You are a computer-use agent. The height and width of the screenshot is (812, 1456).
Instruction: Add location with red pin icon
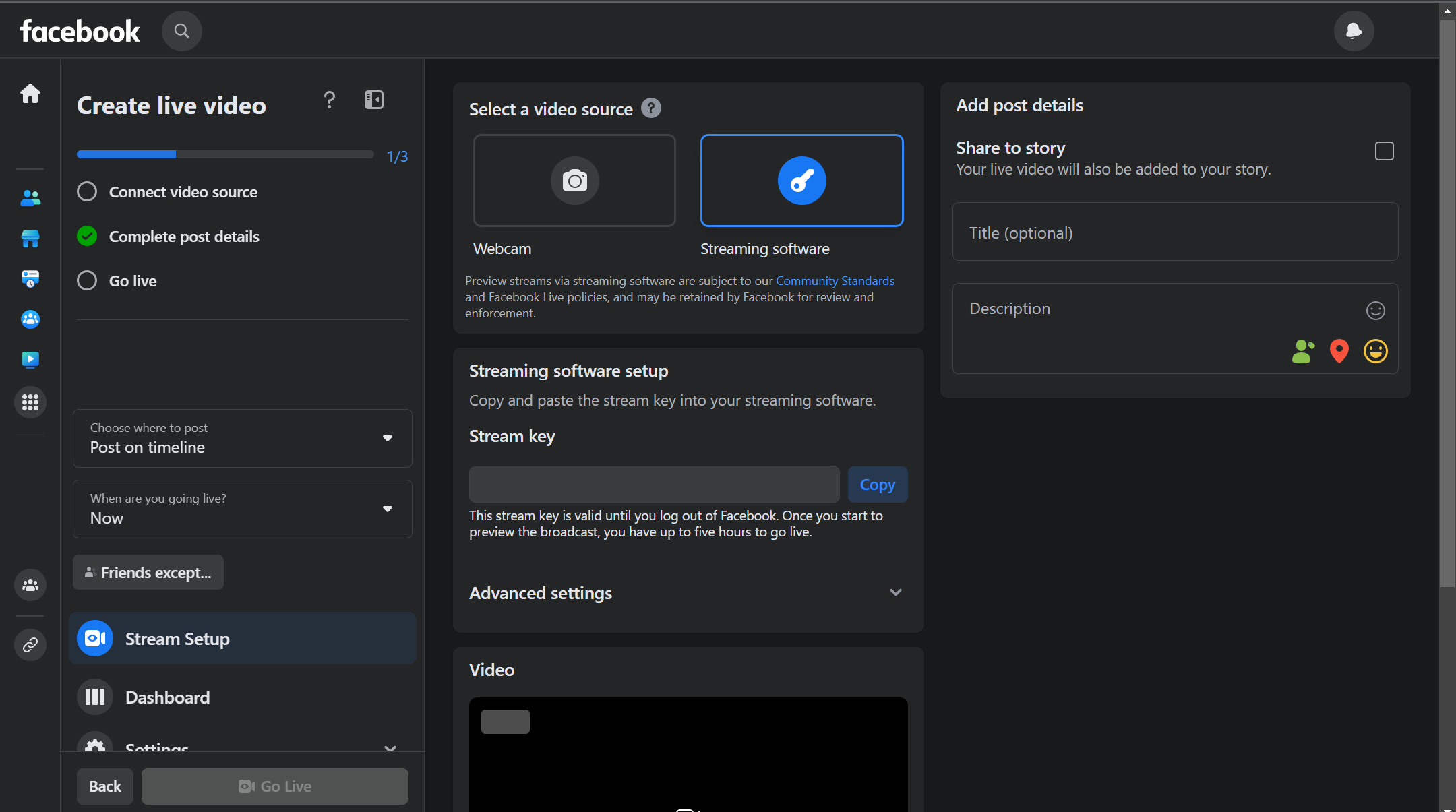[1339, 351]
